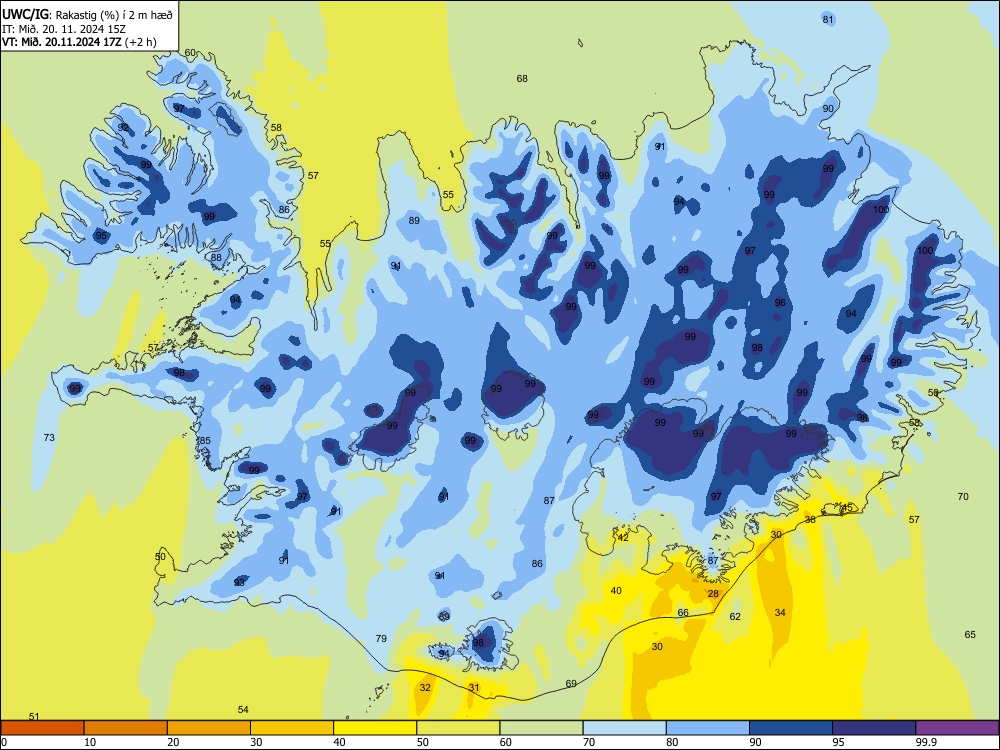The width and height of the screenshot is (1000, 750).
Task: Click the legend tick label '10'
Action: [90, 742]
